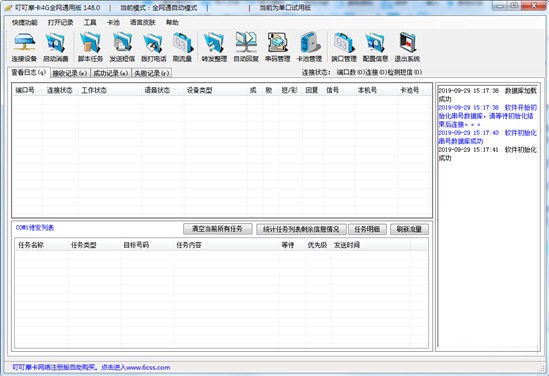Click the 刷流量 toolbar icon

tap(182, 47)
